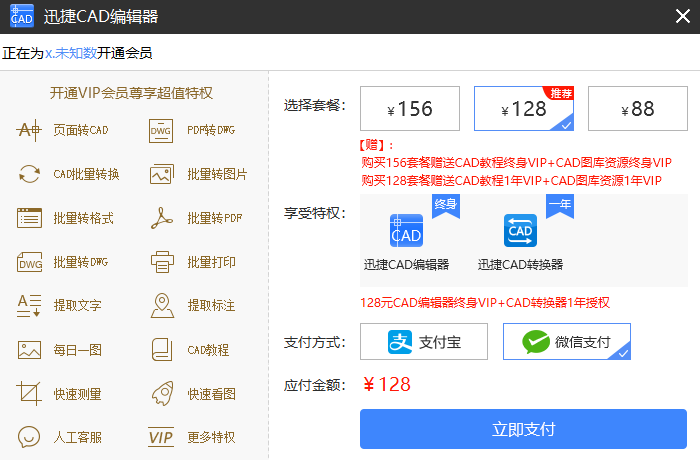Click the 提取文字 text icon
This screenshot has width=700, height=460.
pyautogui.click(x=29, y=306)
